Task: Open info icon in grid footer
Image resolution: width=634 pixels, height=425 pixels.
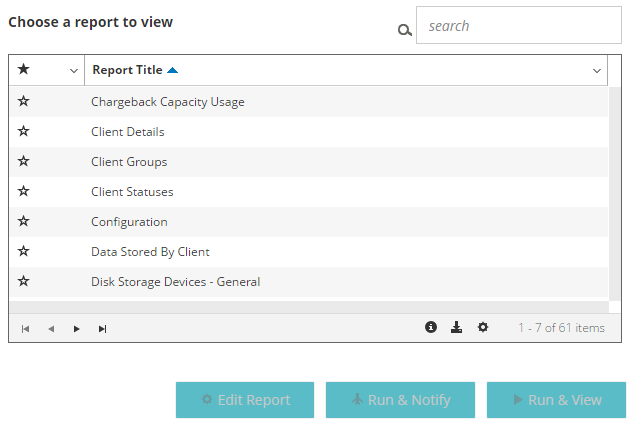Action: click(431, 327)
